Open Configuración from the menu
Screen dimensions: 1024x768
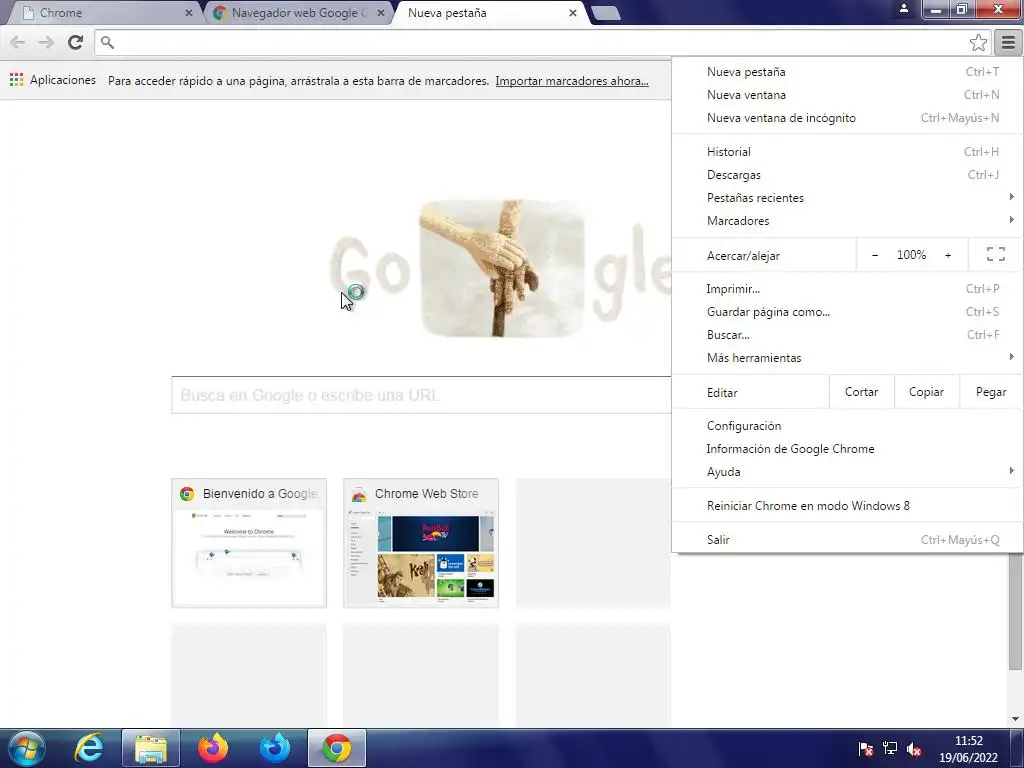(x=847, y=426)
